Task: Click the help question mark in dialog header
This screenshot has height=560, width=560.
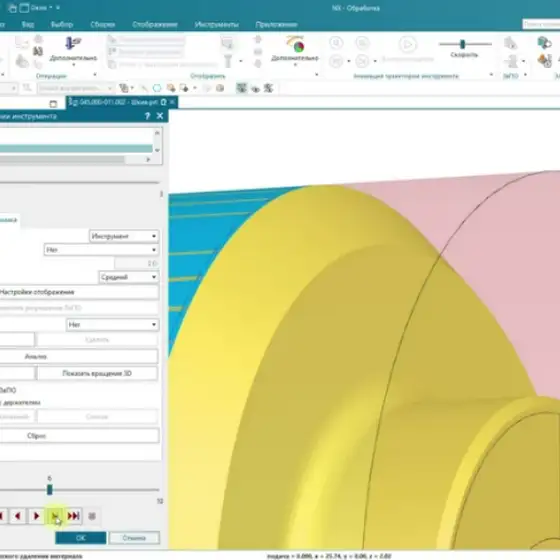Action: 148,116
